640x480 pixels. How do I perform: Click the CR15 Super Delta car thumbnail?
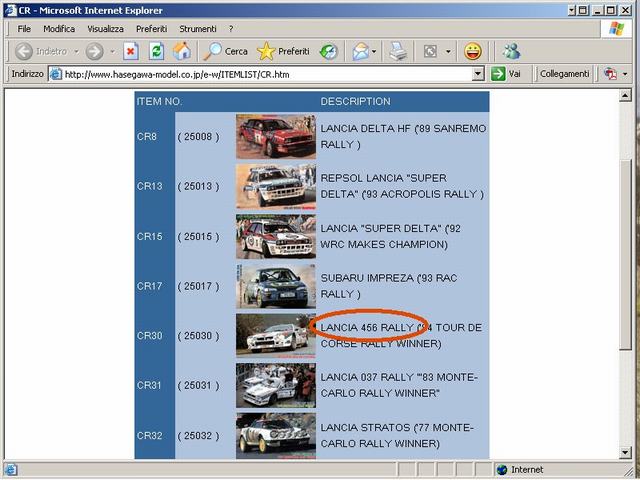(276, 236)
